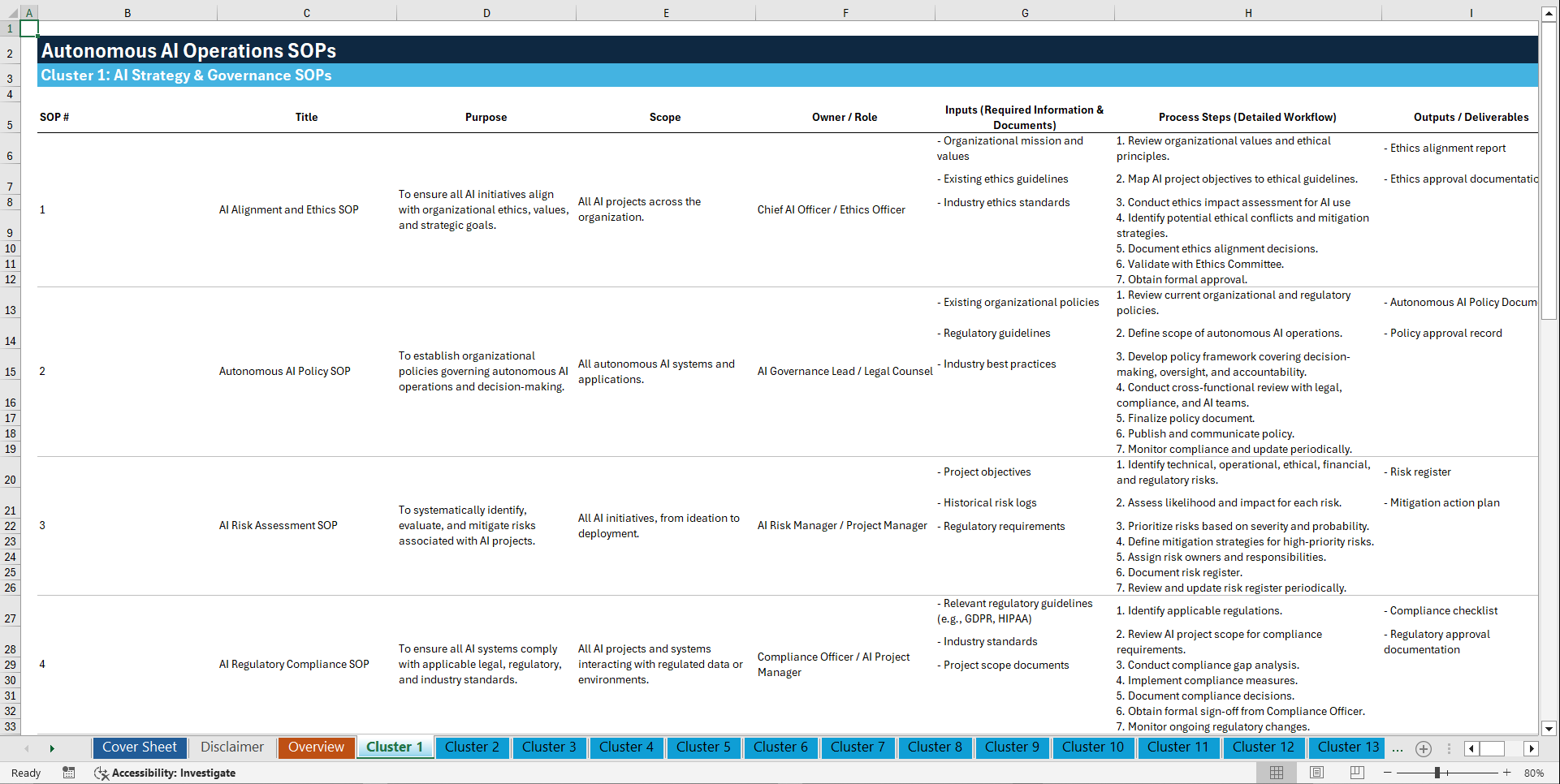Viewport: 1560px width, 784px height.
Task: Select column header G
Action: (1025, 12)
